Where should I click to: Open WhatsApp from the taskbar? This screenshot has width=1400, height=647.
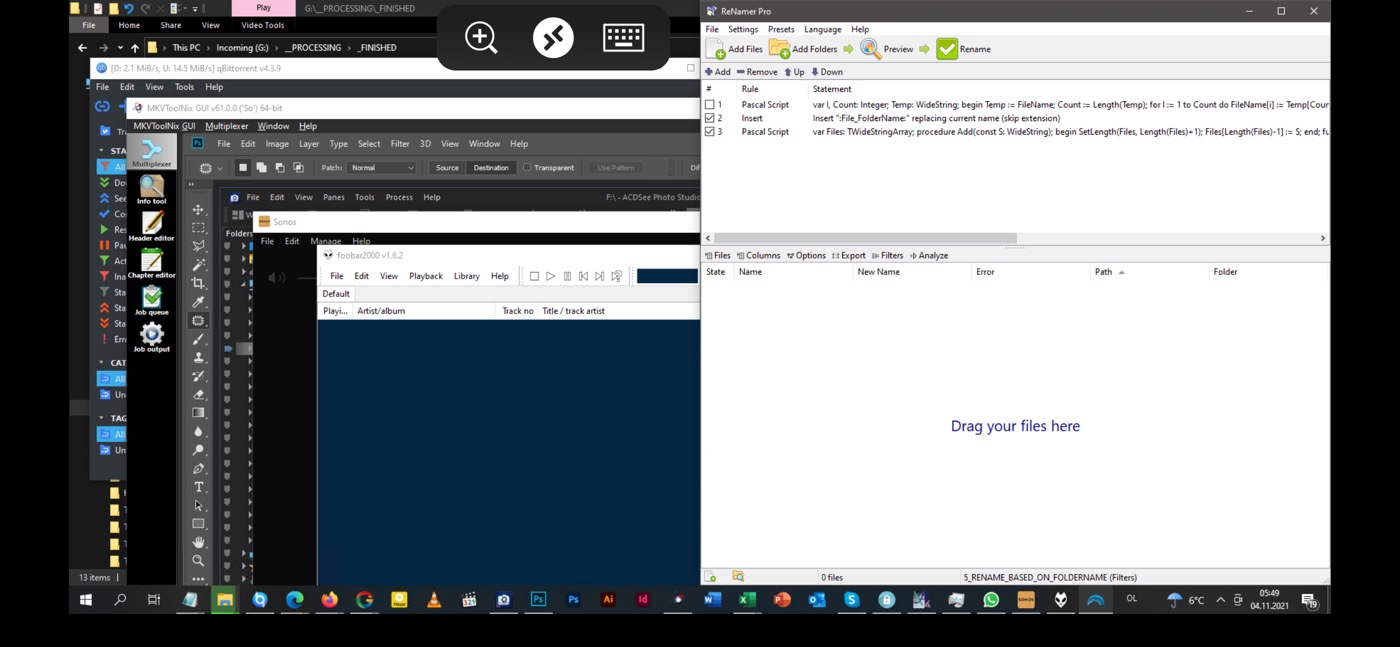tap(991, 600)
